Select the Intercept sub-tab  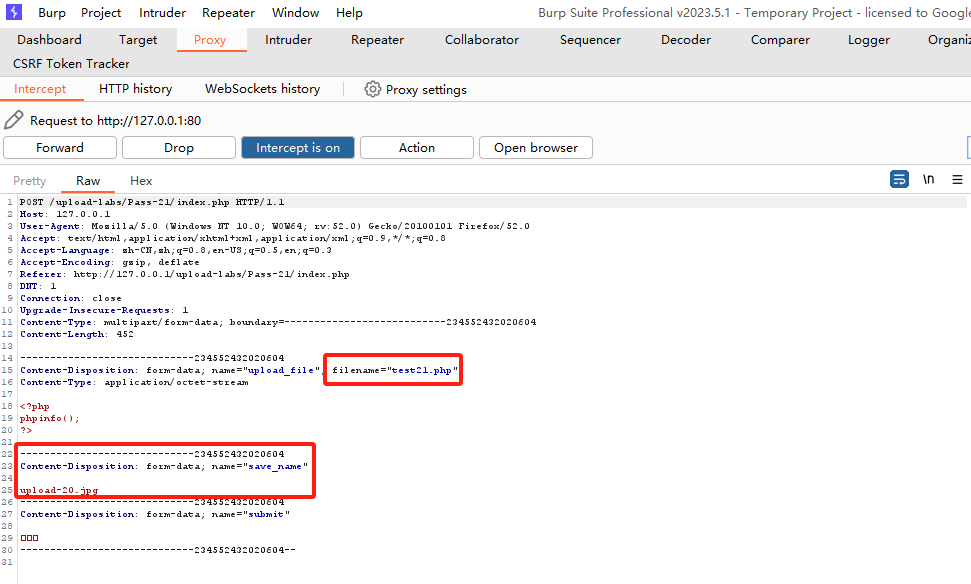(x=40, y=89)
